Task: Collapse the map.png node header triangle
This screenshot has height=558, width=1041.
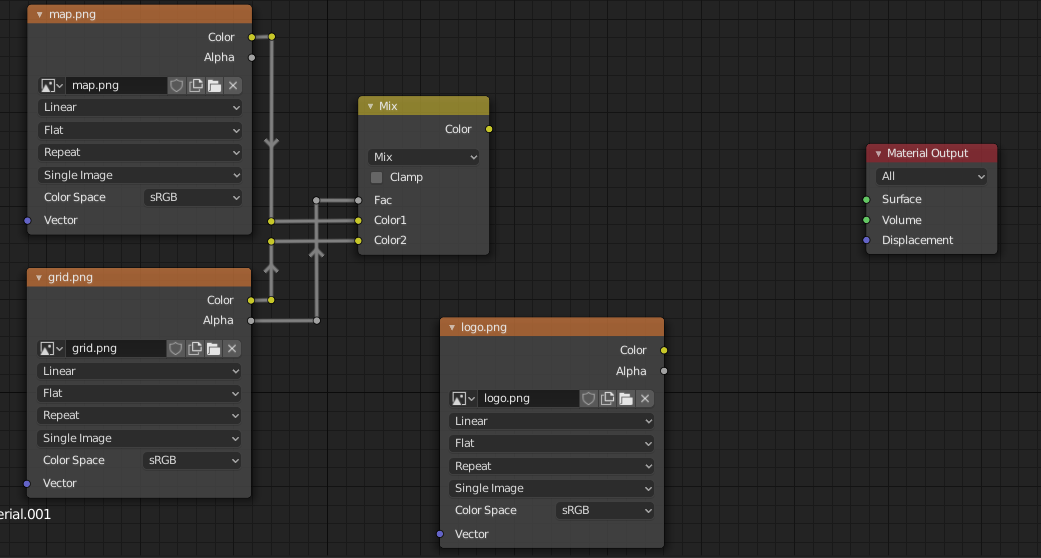Action: click(40, 15)
